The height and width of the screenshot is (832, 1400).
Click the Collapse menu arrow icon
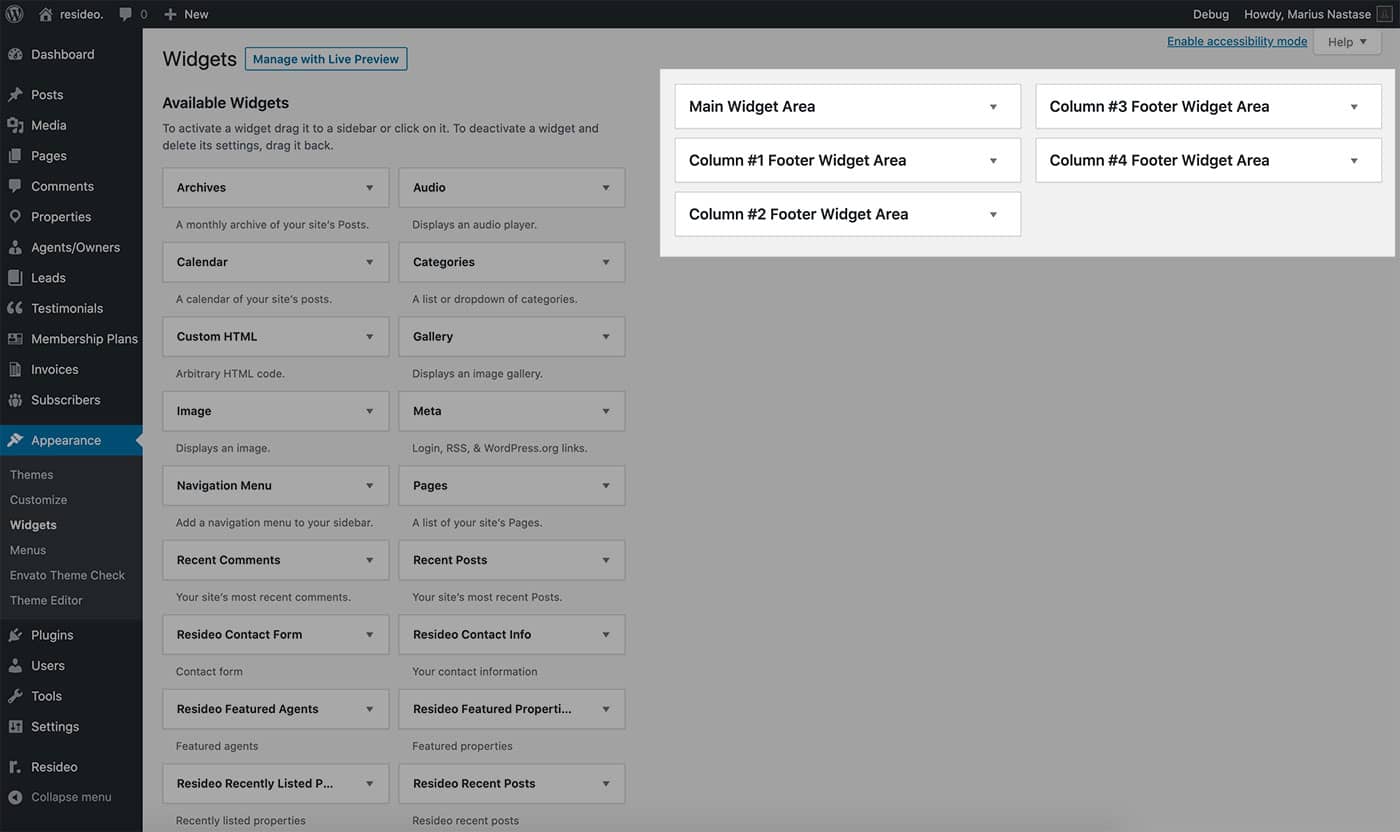pyautogui.click(x=15, y=797)
